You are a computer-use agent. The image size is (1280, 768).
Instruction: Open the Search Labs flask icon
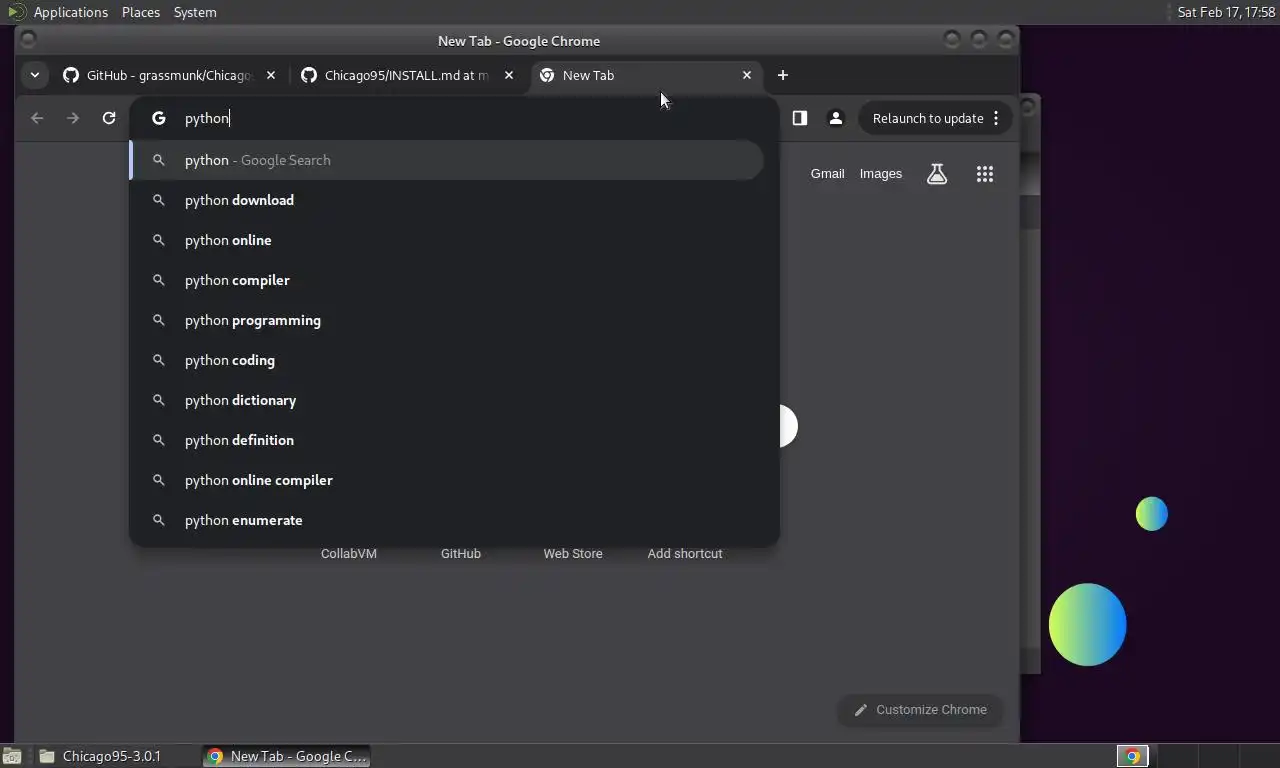click(x=937, y=174)
